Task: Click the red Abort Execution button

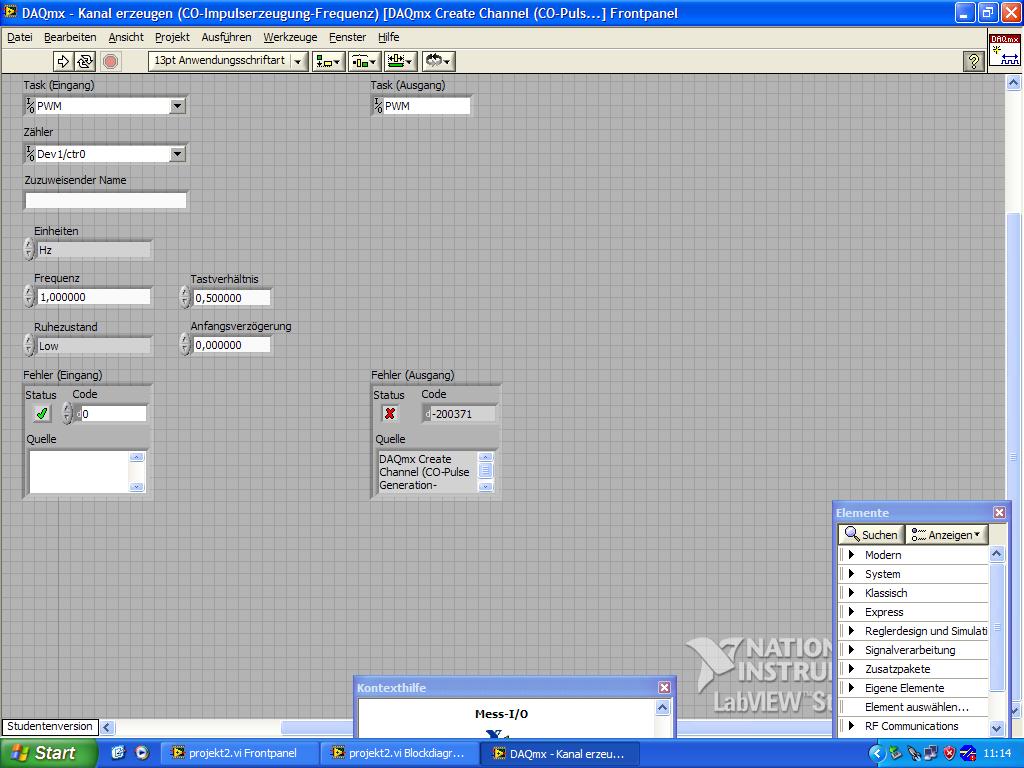Action: (110, 61)
